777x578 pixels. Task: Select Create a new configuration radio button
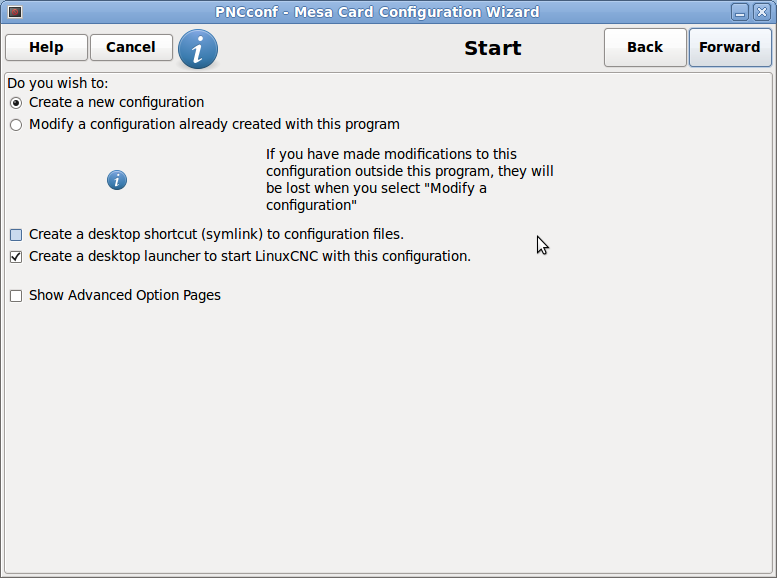click(x=16, y=103)
